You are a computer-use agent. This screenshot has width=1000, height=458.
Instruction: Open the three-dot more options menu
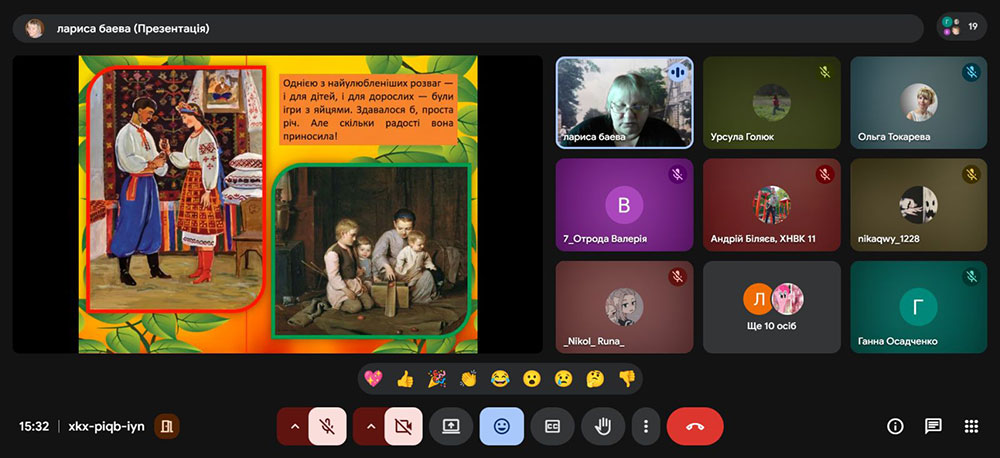[646, 426]
